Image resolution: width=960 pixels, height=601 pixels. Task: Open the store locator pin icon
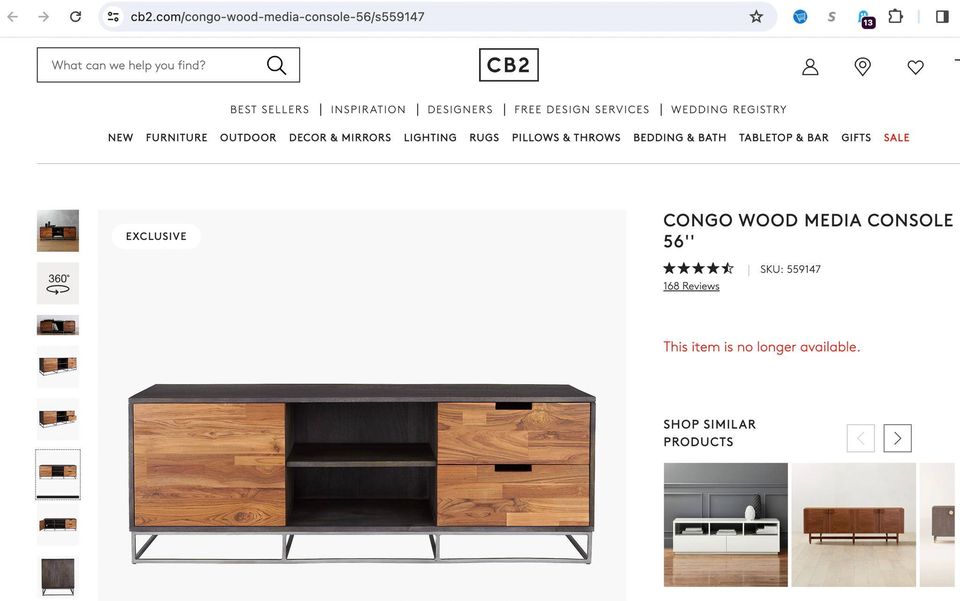[x=862, y=67]
